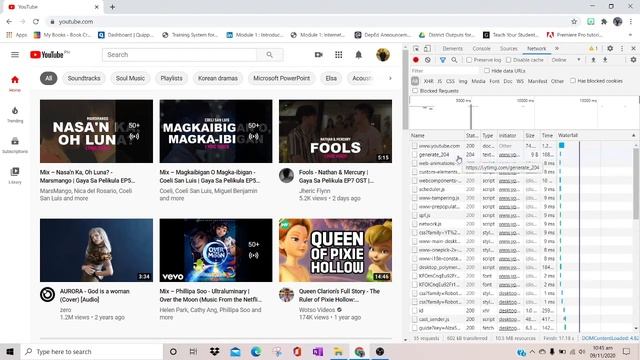This screenshot has height=360, width=640.
Task: Open Library in YouTube sidebar
Action: point(15,175)
